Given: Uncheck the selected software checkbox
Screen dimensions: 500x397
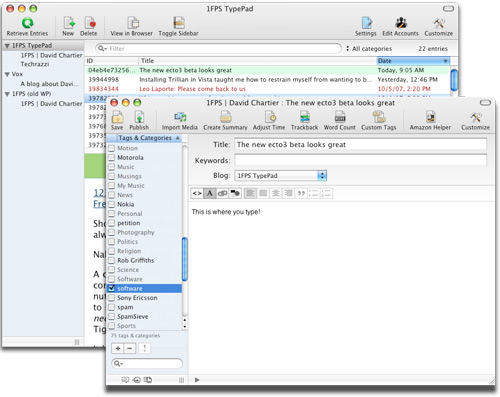Looking at the screenshot, I should click(112, 288).
